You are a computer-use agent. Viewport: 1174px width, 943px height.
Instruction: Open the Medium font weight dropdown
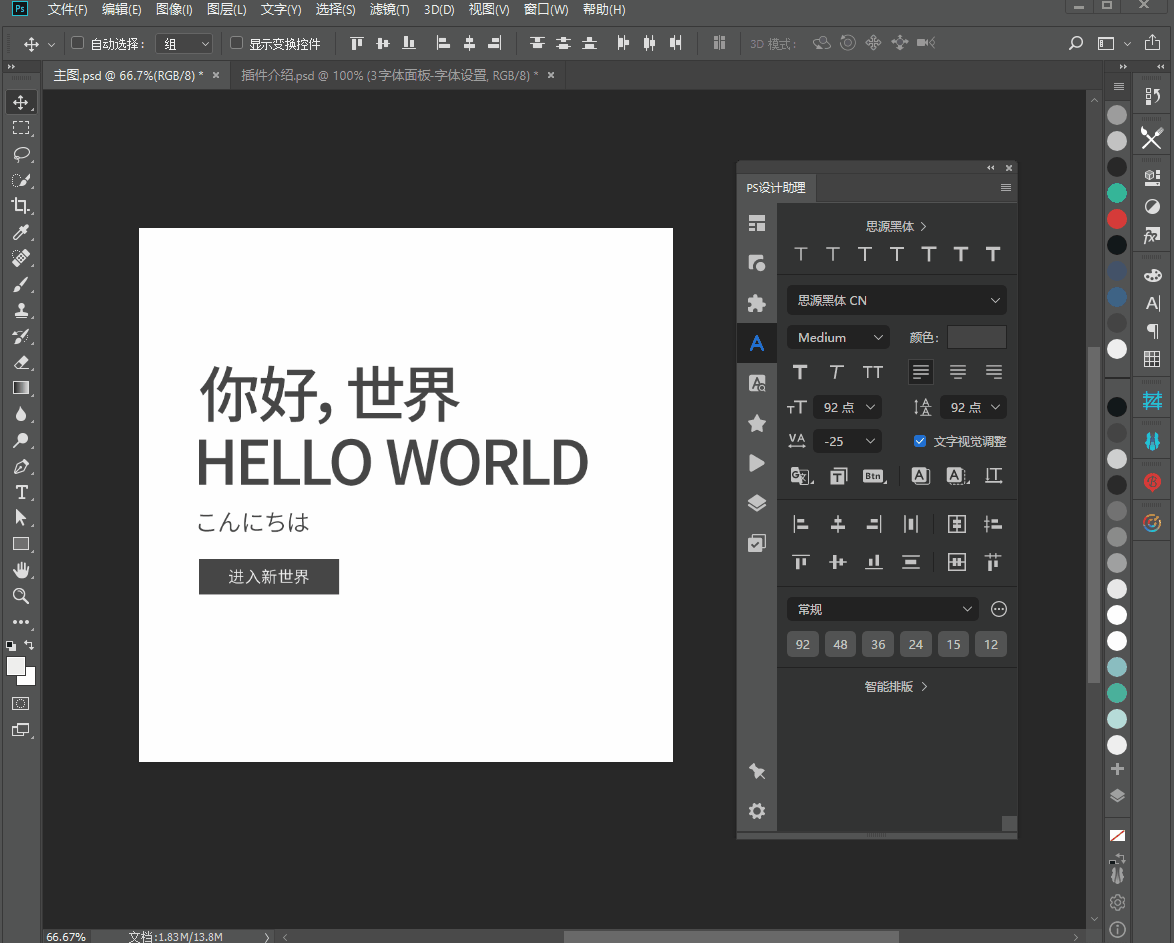838,337
